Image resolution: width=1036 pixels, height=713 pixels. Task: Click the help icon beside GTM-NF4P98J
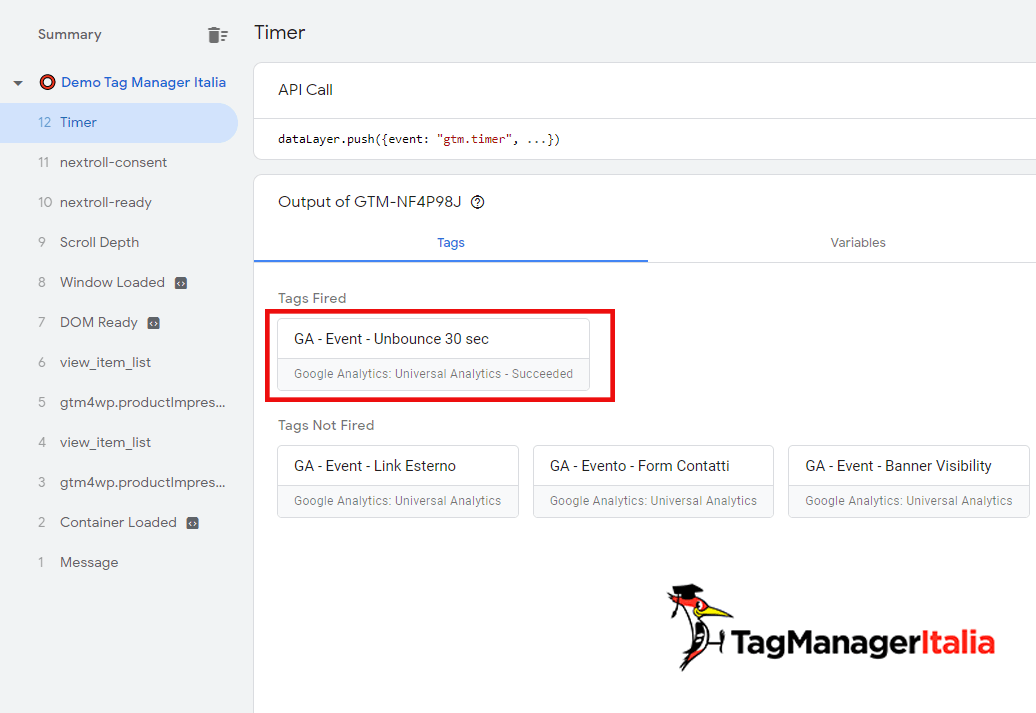pyautogui.click(x=477, y=202)
